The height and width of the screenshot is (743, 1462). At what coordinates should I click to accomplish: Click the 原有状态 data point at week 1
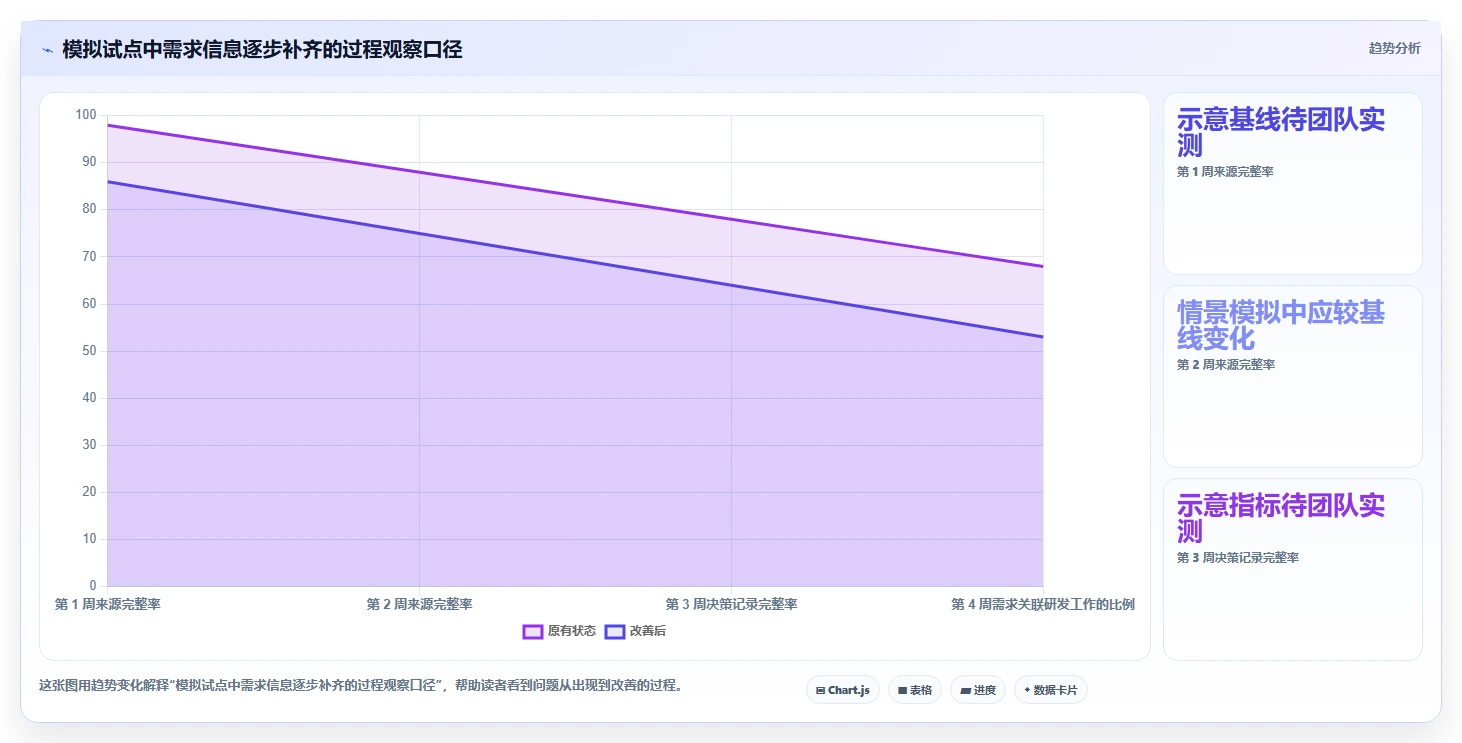(108, 125)
